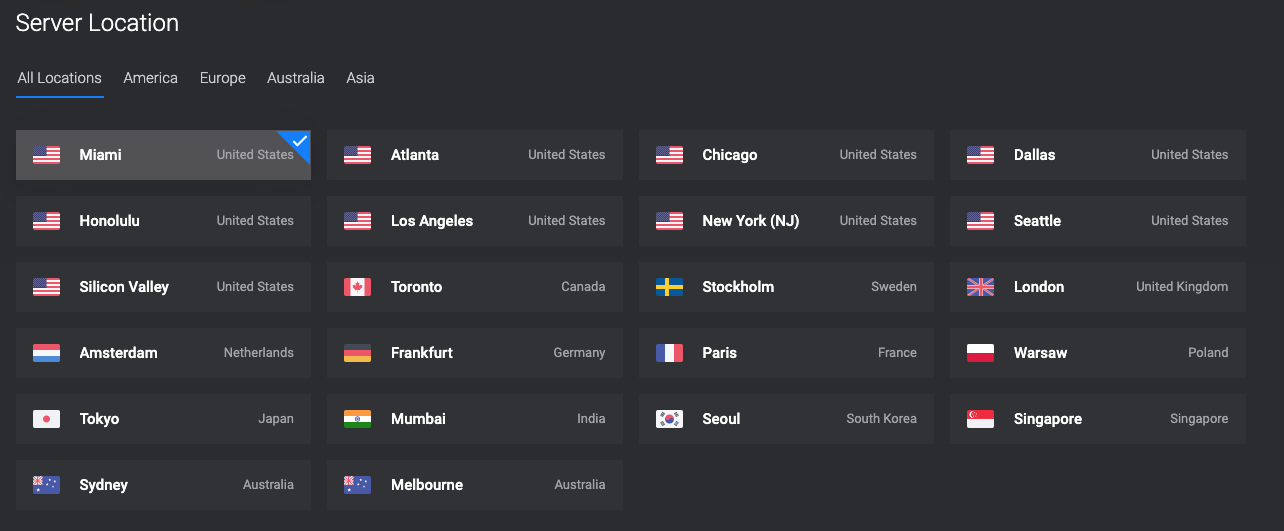
Task: Click the German flag beside Frankfurt
Action: (357, 353)
